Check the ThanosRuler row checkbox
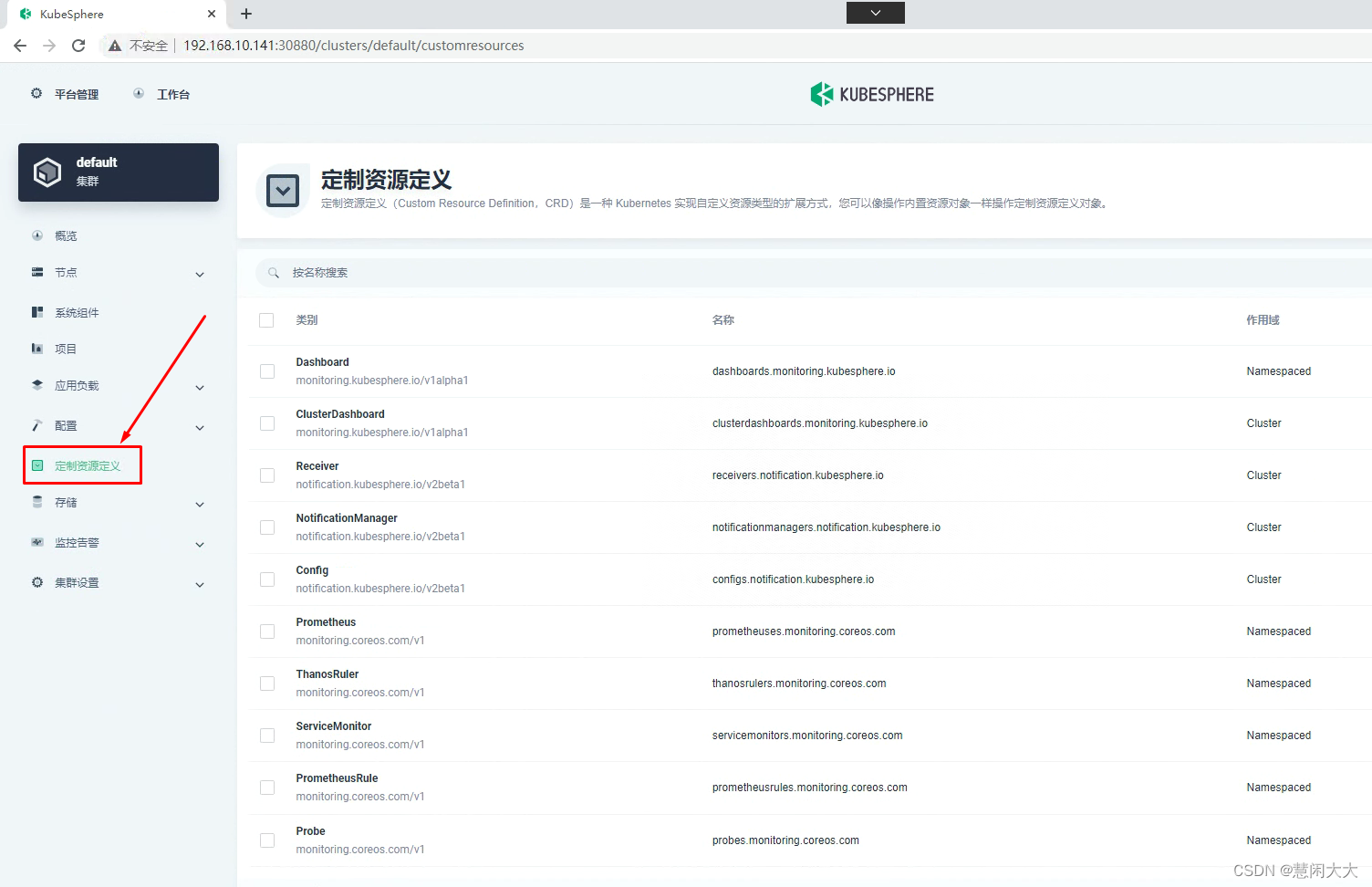The height and width of the screenshot is (887, 1372). (x=267, y=684)
